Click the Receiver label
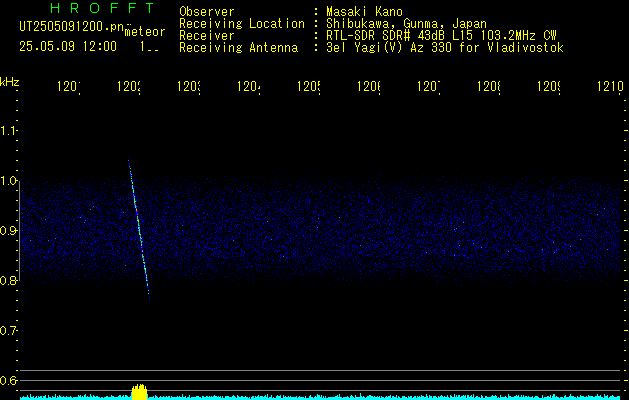Viewport: 629px width, 400px height. pyautogui.click(x=207, y=36)
